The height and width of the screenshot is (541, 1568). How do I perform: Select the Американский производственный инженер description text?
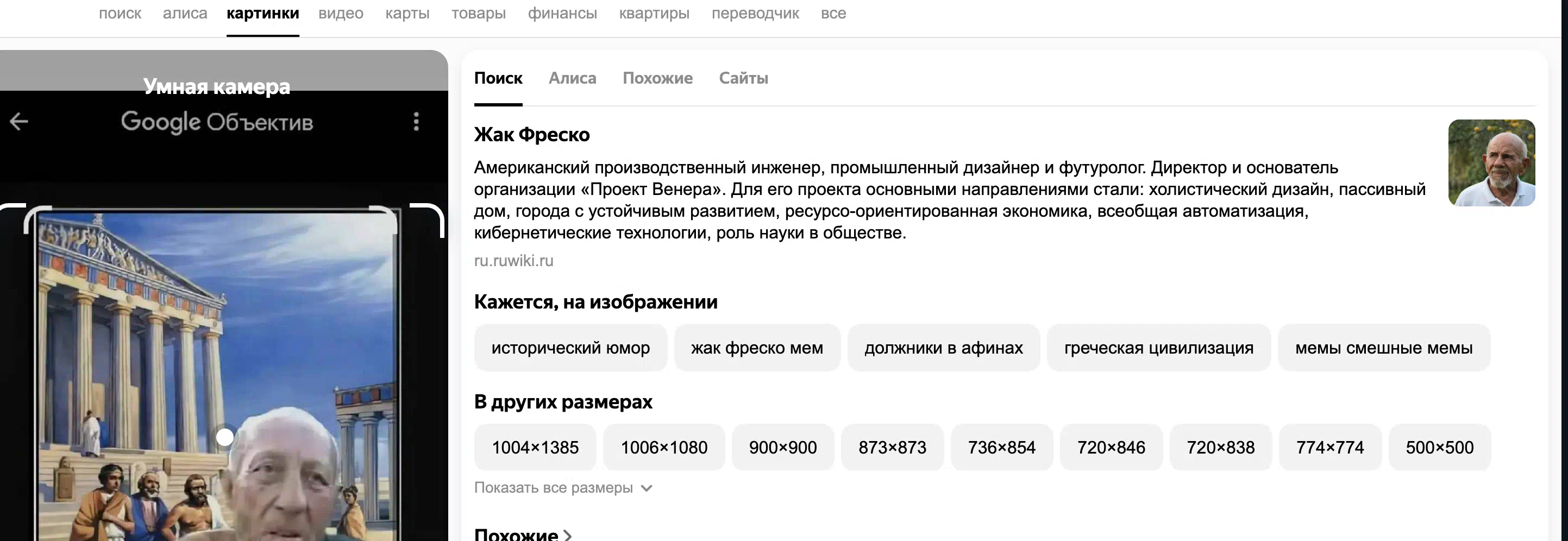(x=950, y=200)
